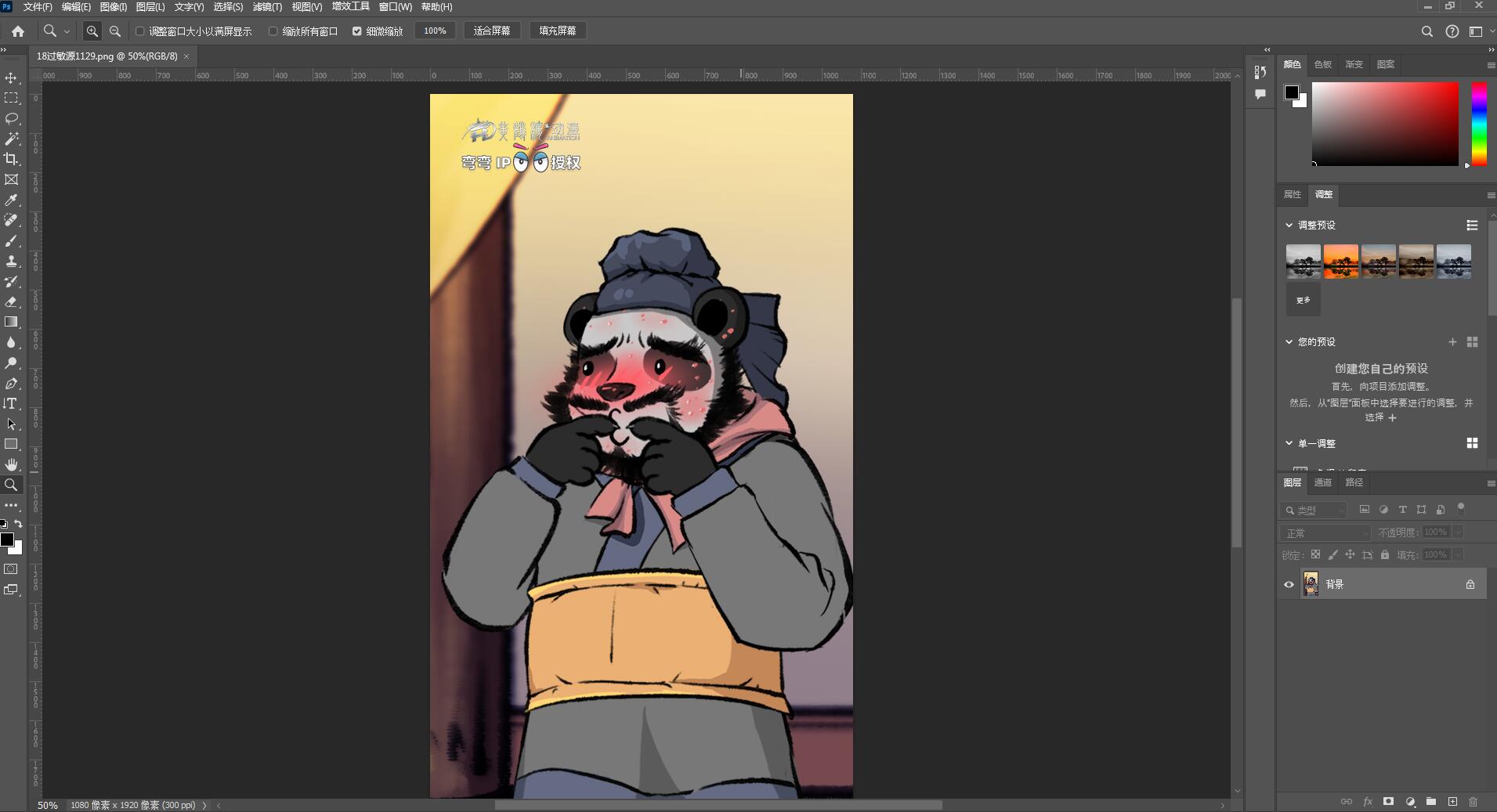
Task: Open the layer filter 类型 dropdown
Action: [x=1314, y=510]
